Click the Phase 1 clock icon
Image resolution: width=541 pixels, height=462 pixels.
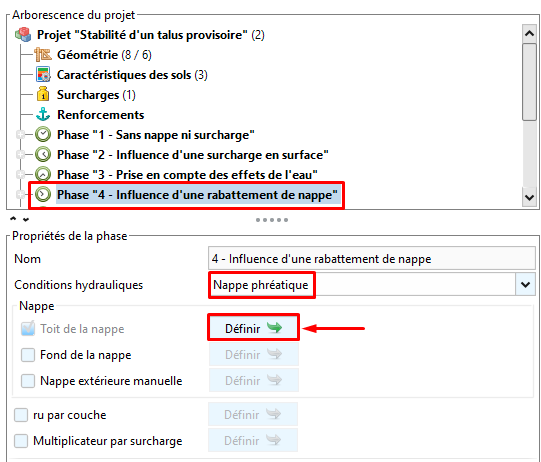tap(43, 134)
